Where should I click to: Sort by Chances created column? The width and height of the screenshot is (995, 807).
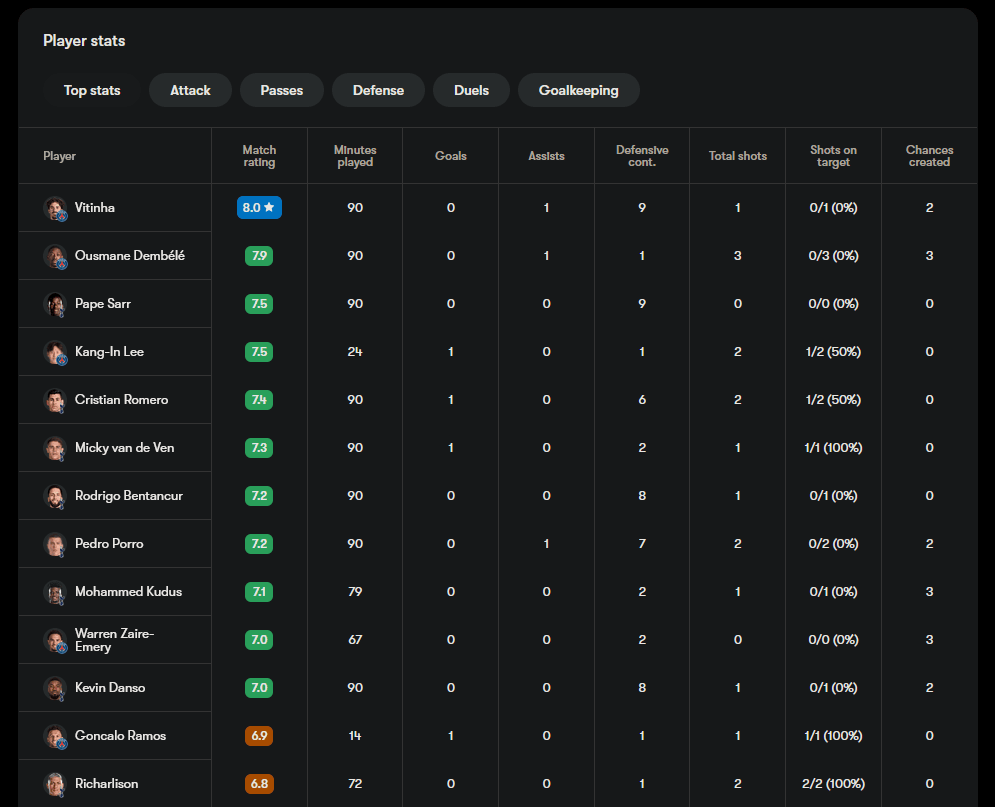[x=929, y=156]
